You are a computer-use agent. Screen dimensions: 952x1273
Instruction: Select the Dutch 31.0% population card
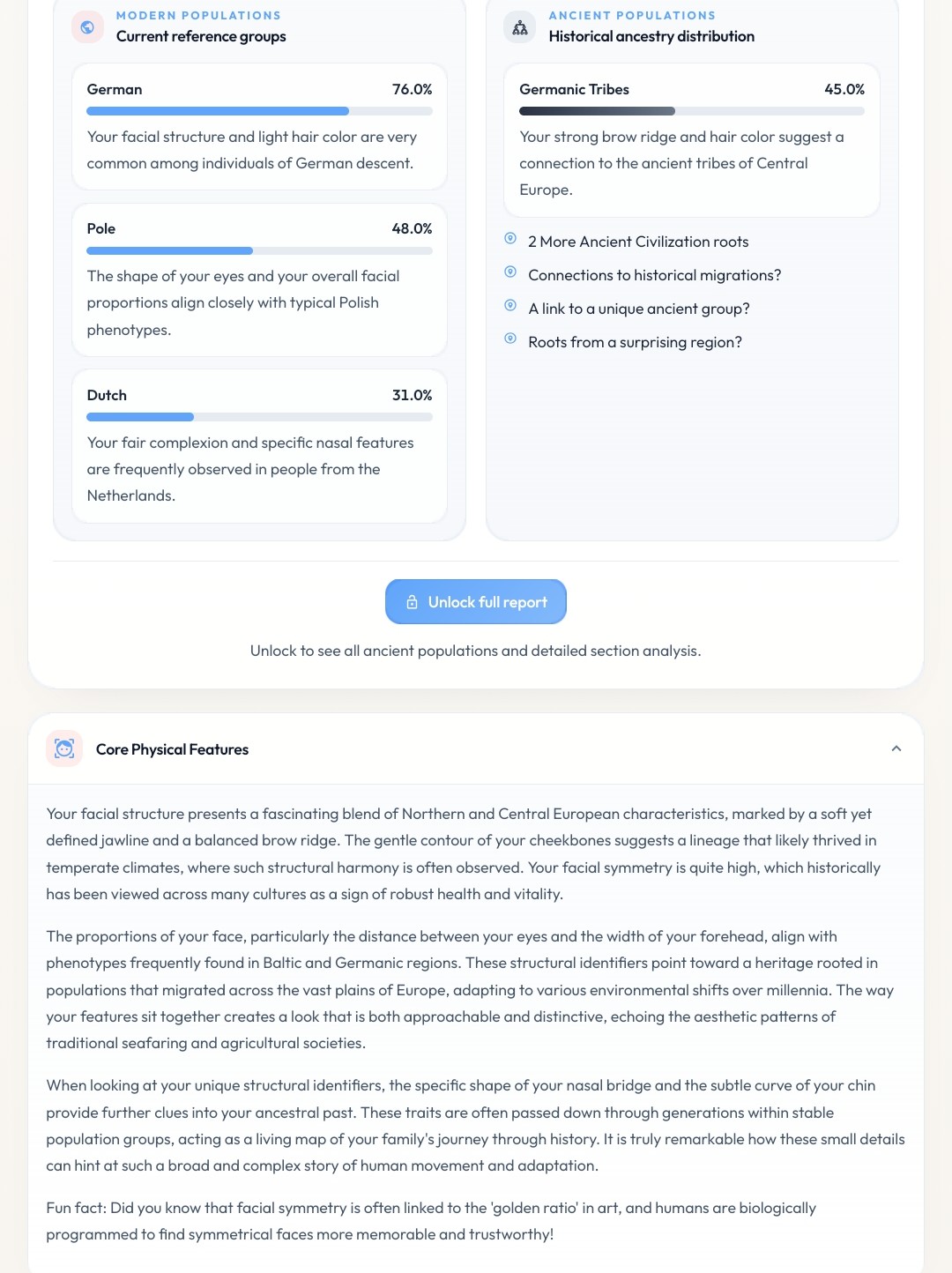[x=259, y=446]
